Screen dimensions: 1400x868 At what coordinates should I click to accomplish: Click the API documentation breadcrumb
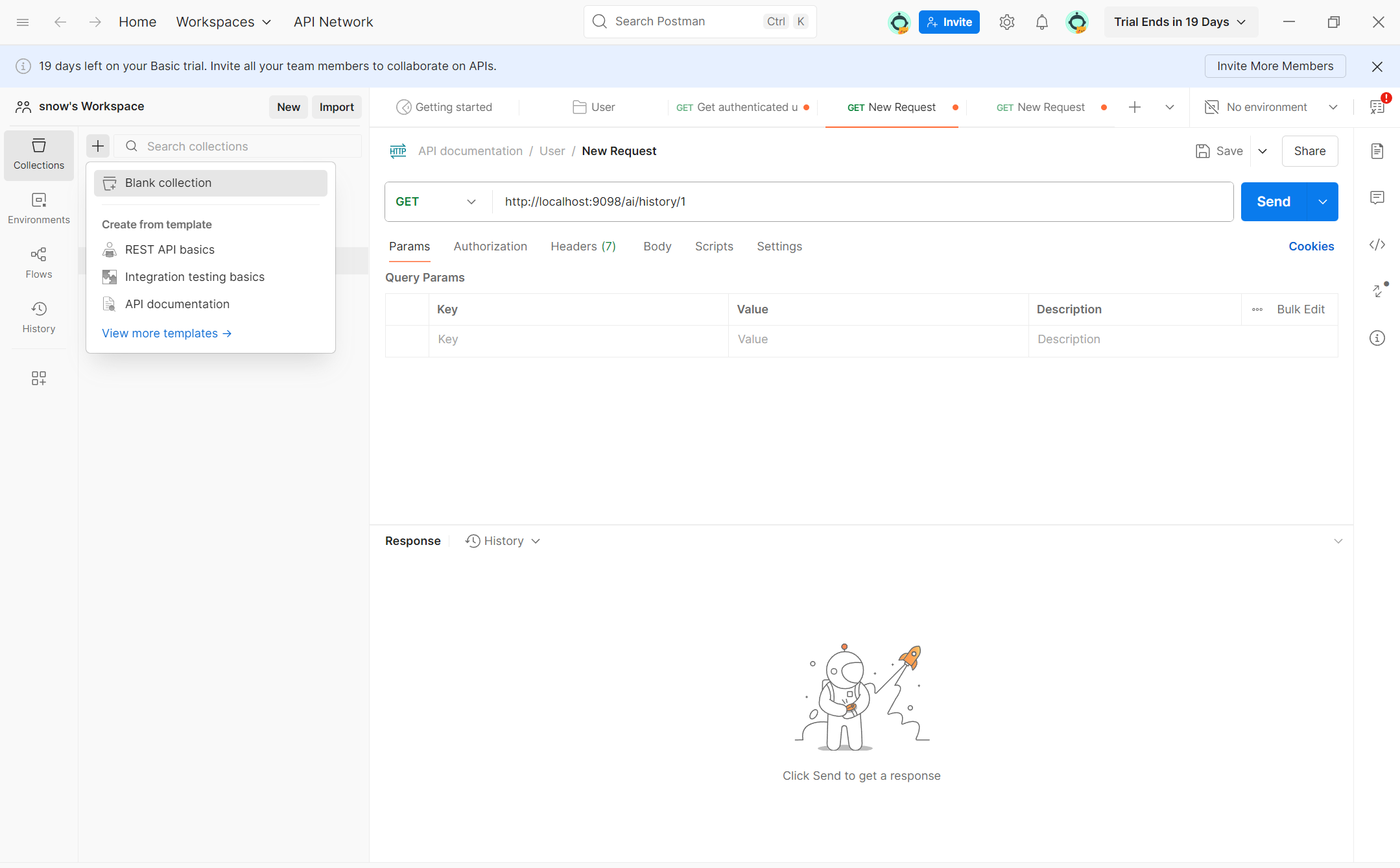point(470,151)
